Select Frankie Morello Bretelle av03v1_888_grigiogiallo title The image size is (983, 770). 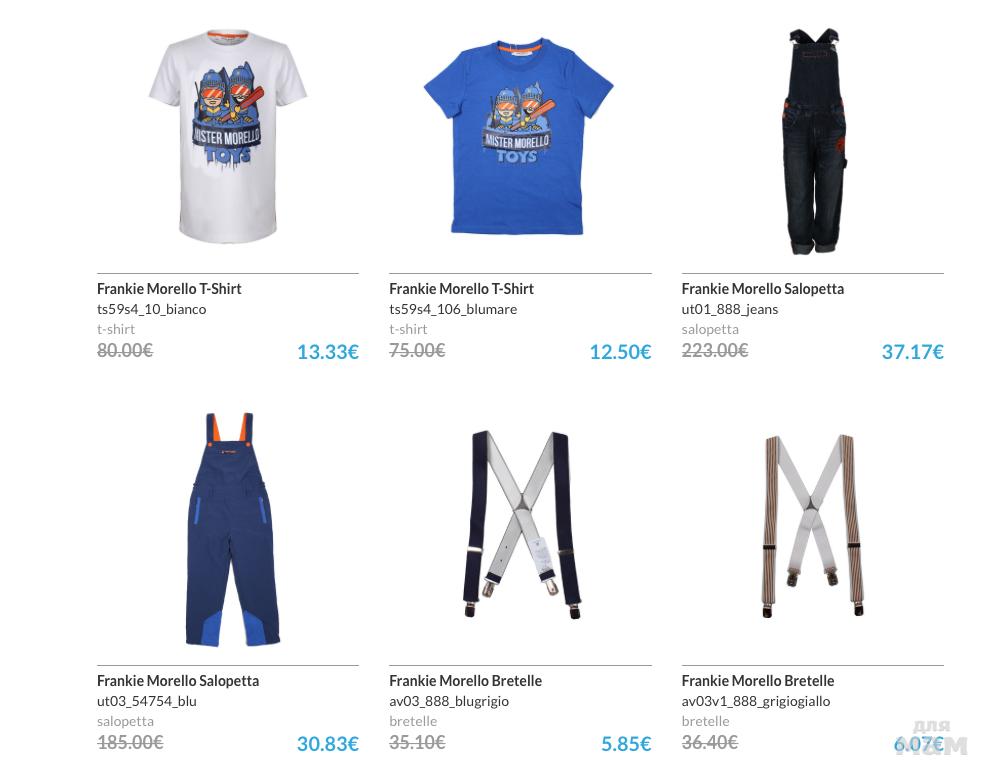pyautogui.click(x=757, y=681)
